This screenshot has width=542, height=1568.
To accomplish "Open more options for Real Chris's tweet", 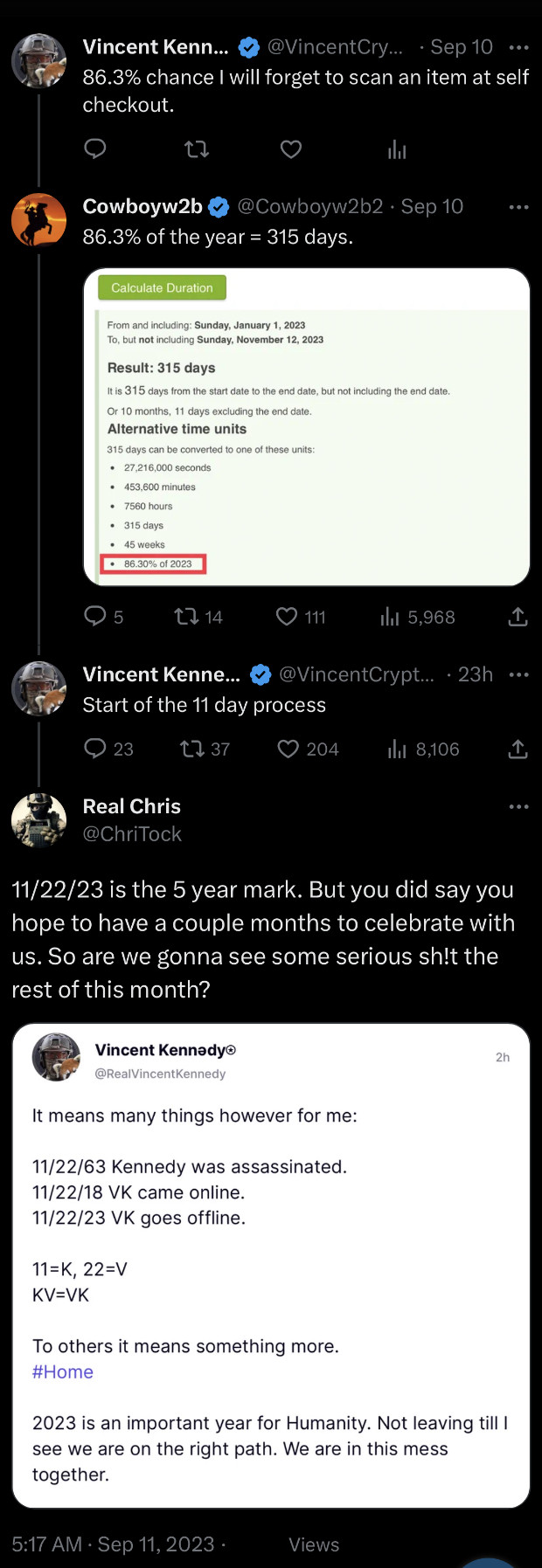I will click(x=518, y=806).
